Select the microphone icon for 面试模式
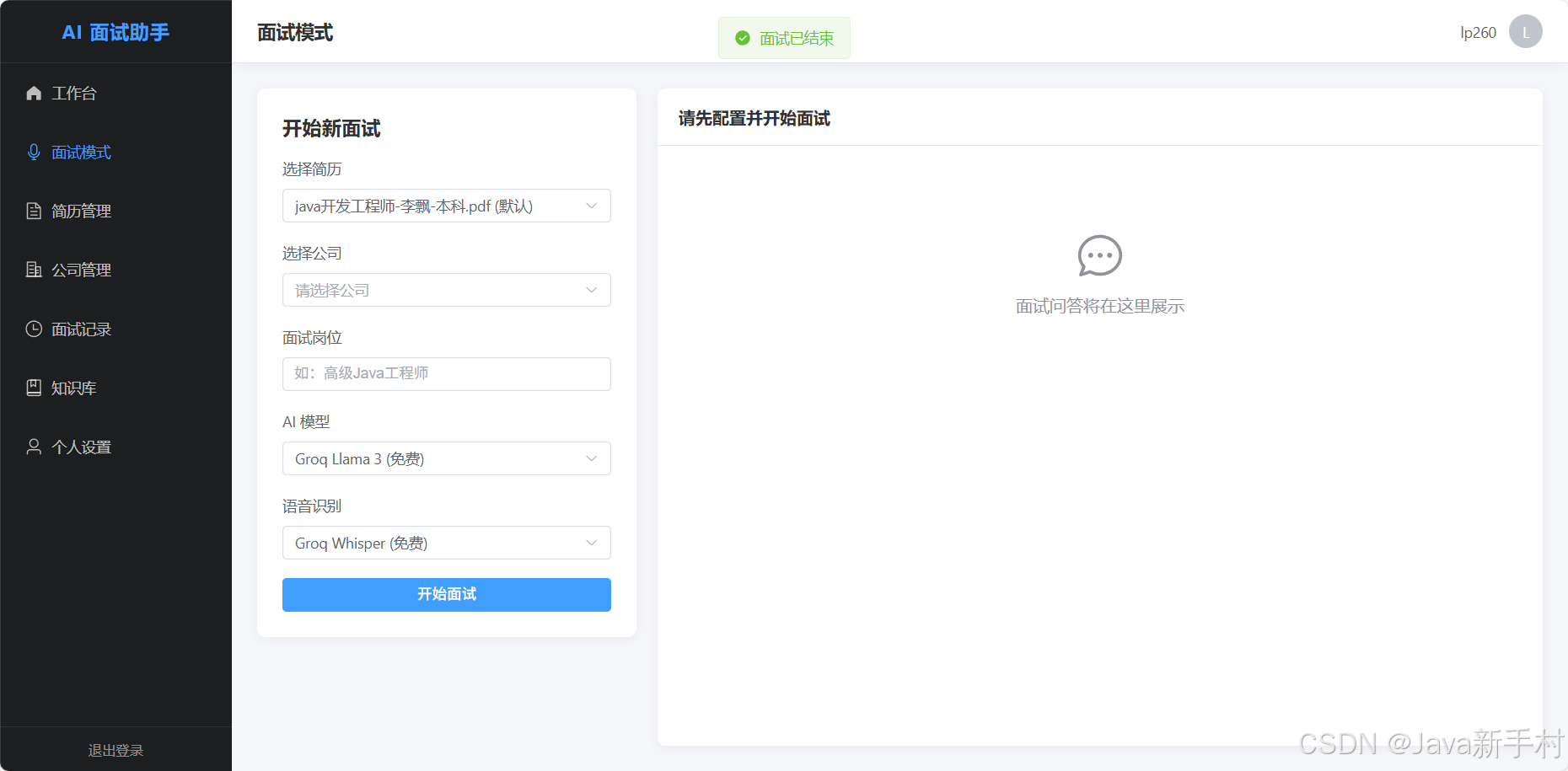1568x771 pixels. 34,152
